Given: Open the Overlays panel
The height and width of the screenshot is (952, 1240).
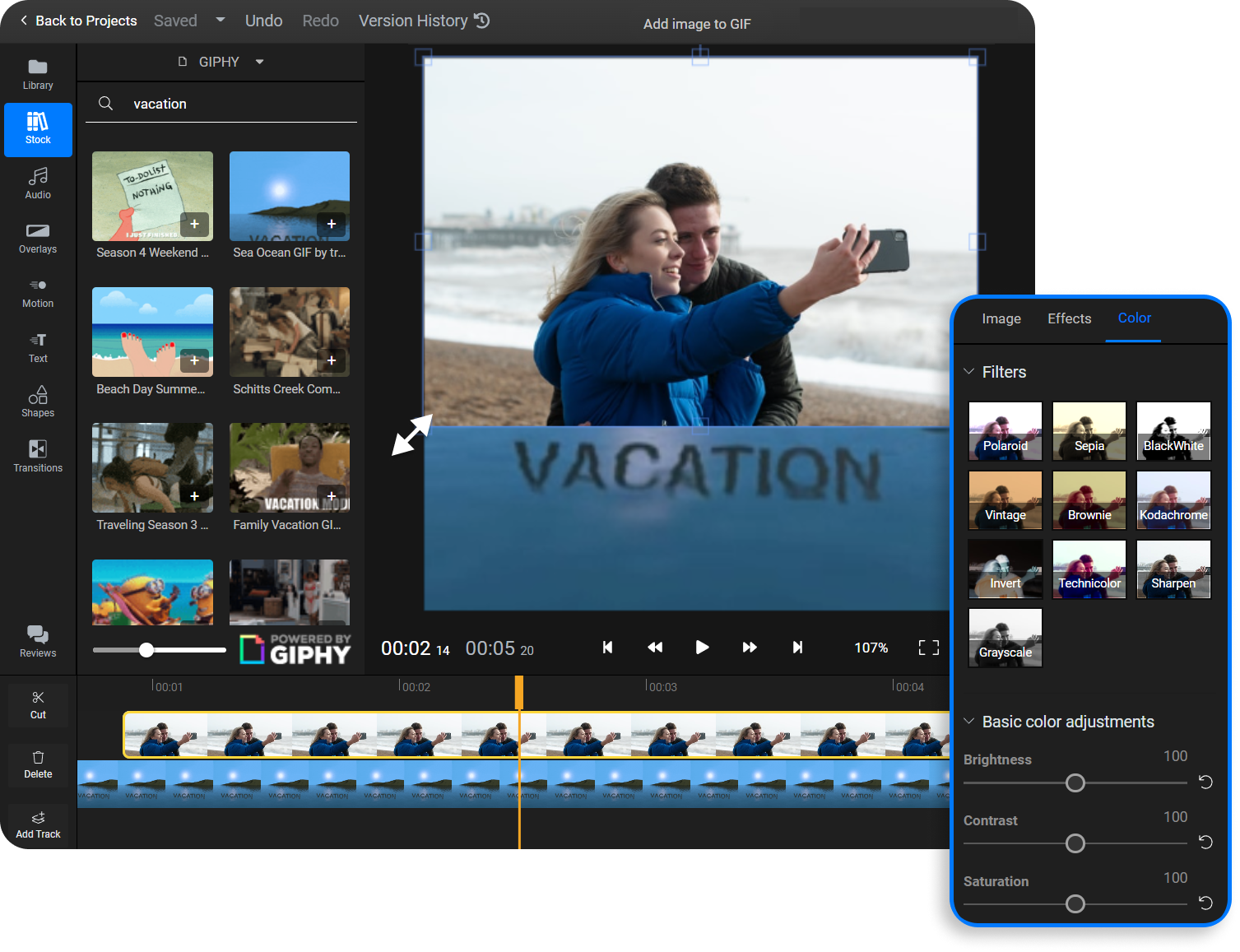Looking at the screenshot, I should (x=37, y=238).
